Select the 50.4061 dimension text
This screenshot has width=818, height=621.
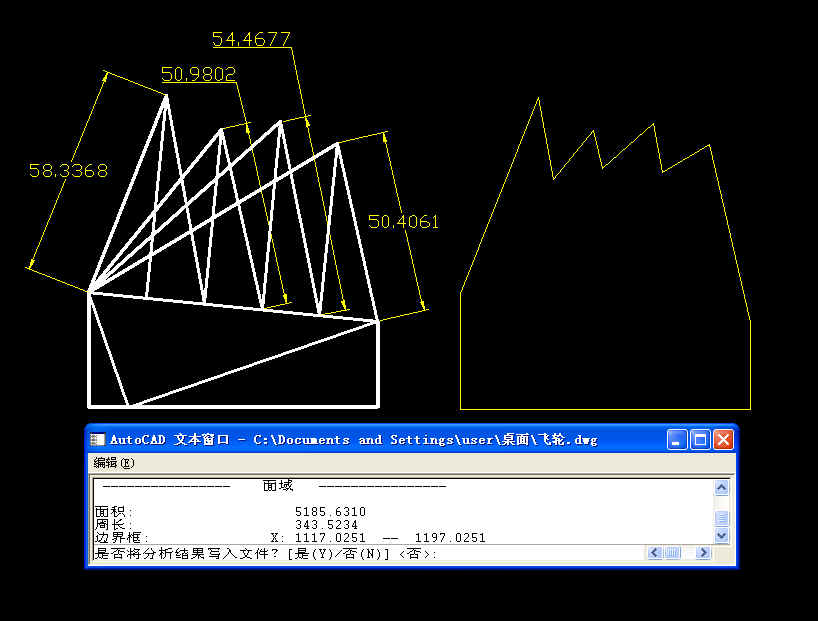403,222
